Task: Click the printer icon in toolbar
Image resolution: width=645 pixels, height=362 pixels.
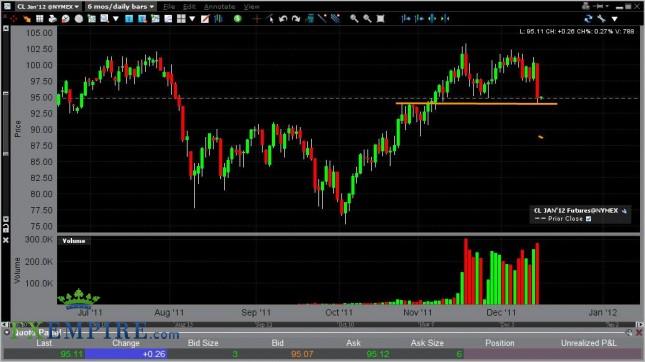Action: pyautogui.click(x=52, y=19)
